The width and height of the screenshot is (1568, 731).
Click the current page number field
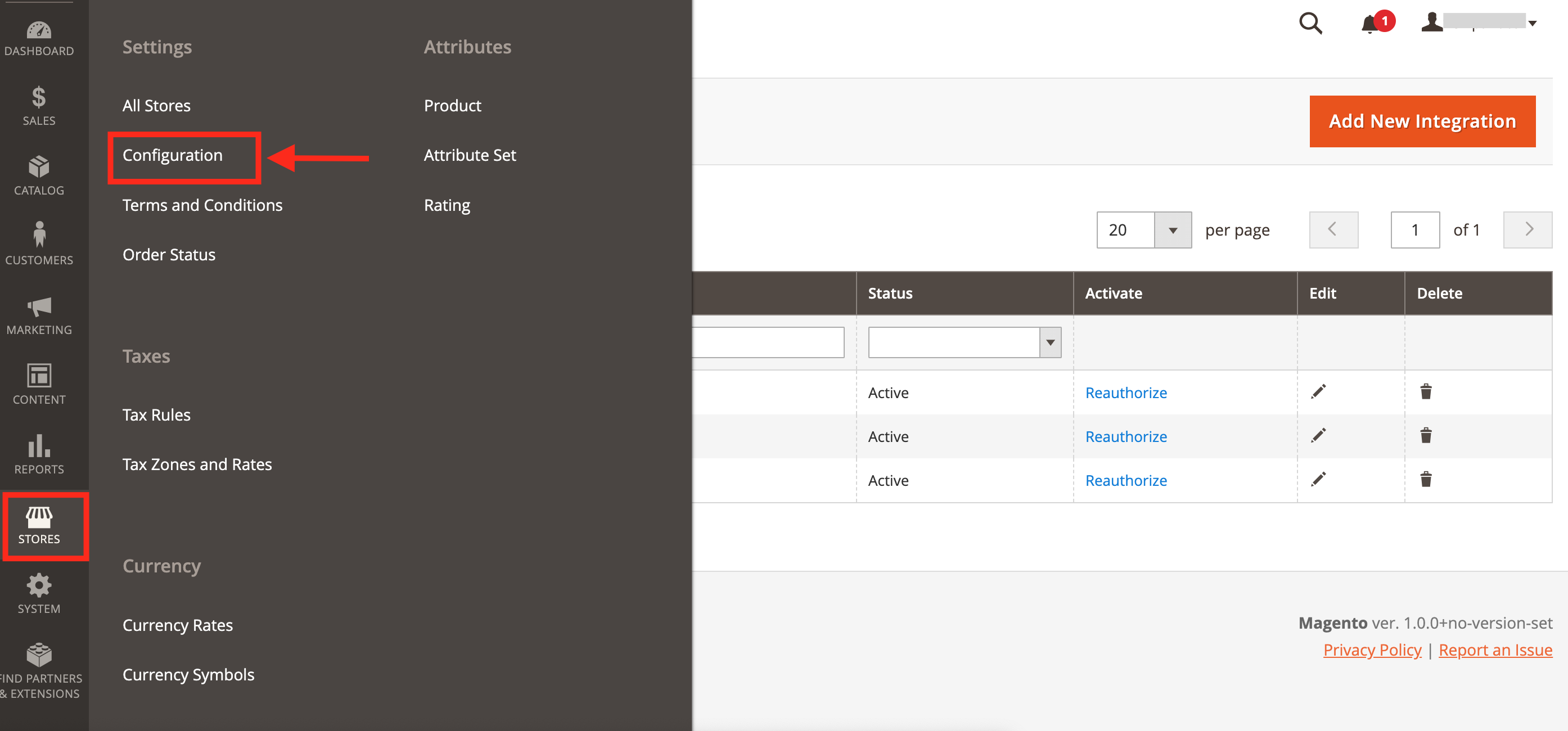pyautogui.click(x=1415, y=230)
